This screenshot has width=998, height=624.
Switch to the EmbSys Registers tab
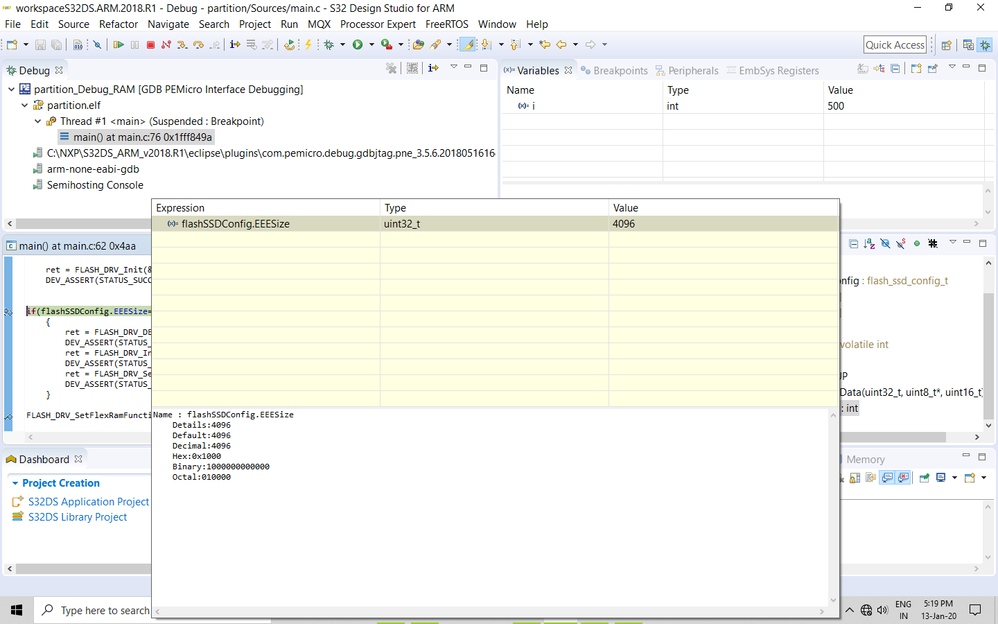point(773,71)
